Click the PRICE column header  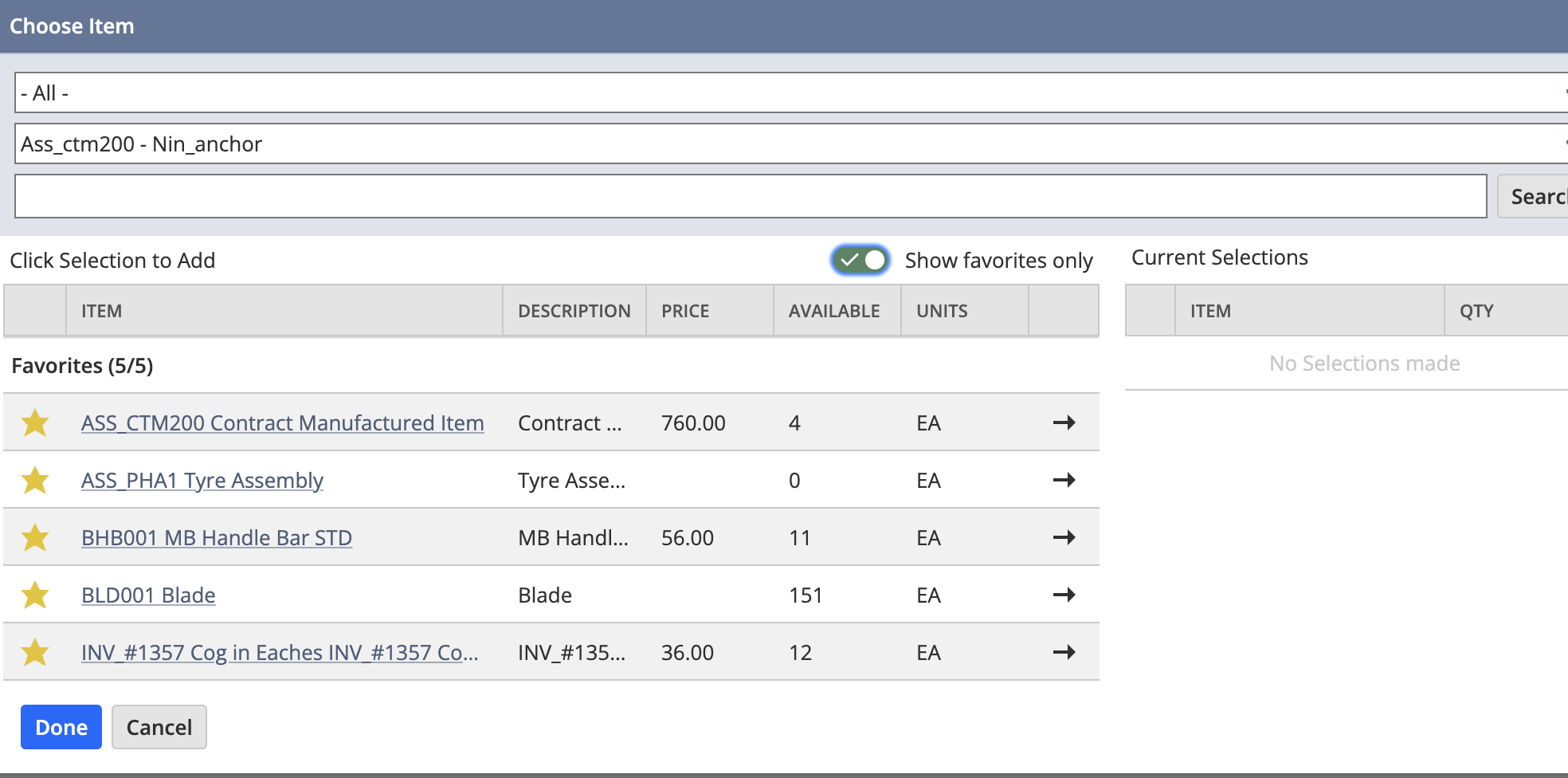point(685,311)
